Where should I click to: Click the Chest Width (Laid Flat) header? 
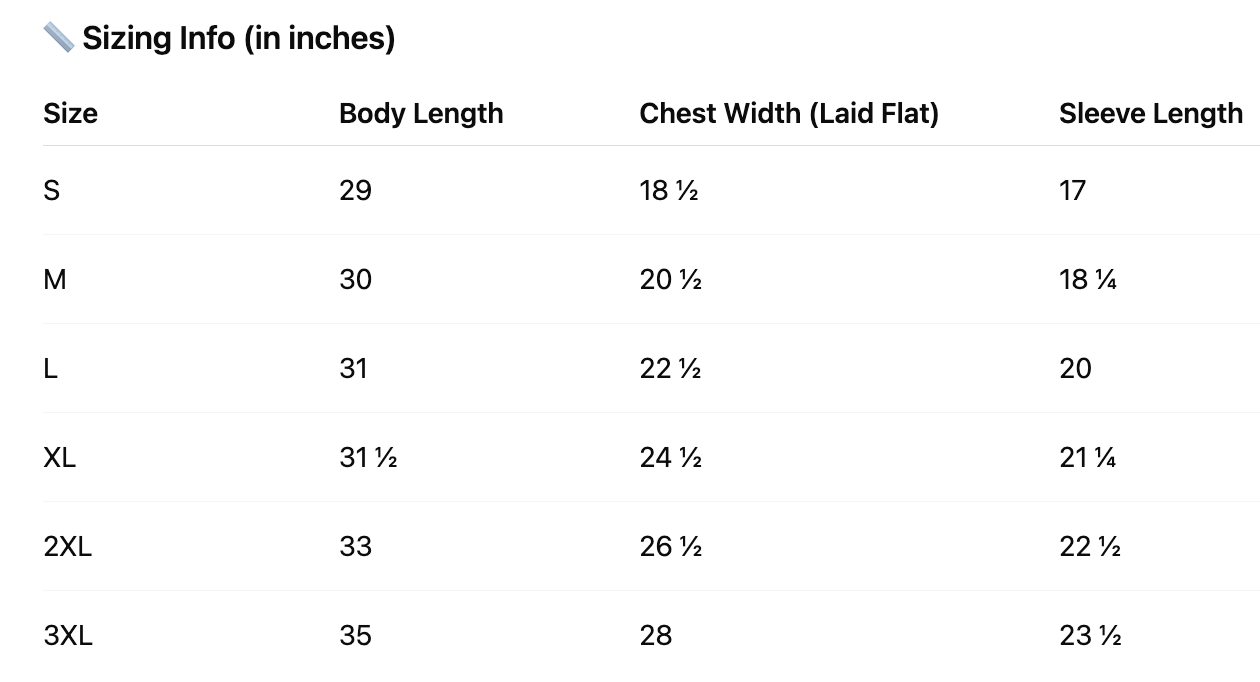coord(789,114)
